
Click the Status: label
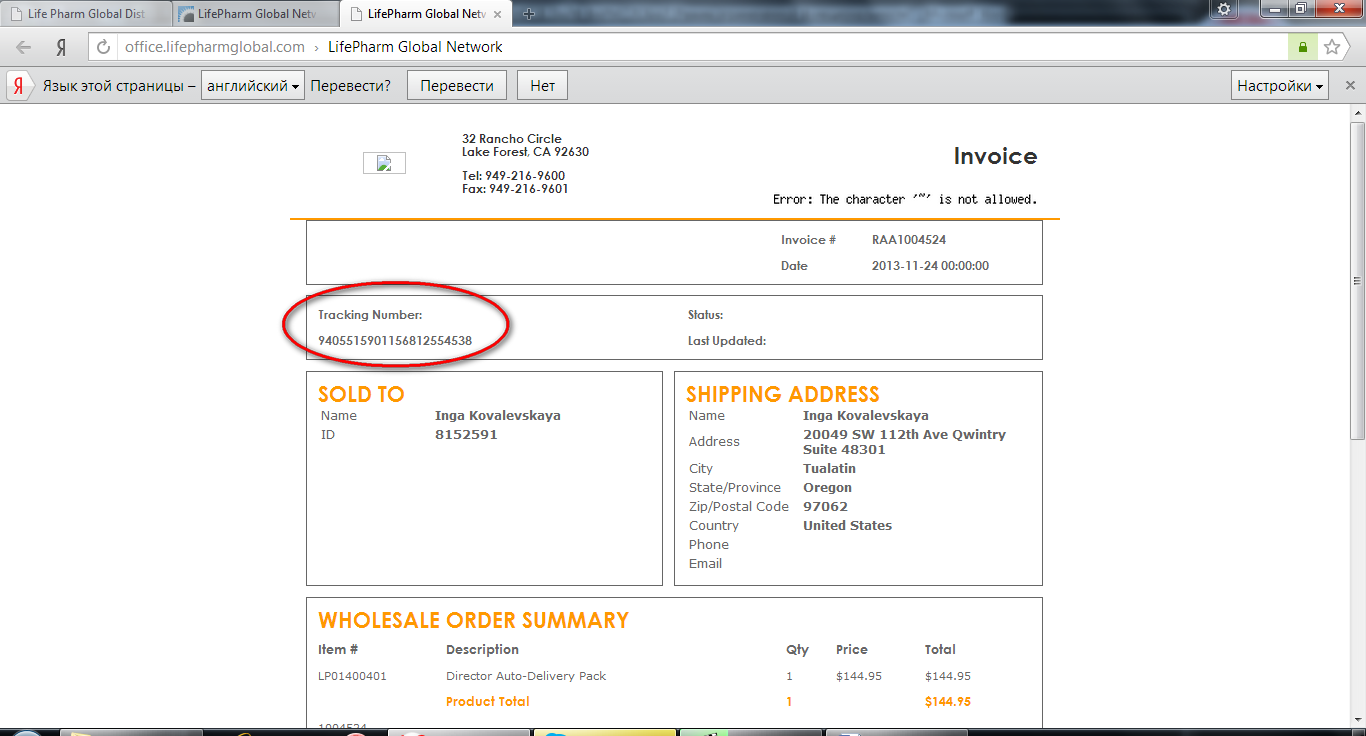pos(705,315)
